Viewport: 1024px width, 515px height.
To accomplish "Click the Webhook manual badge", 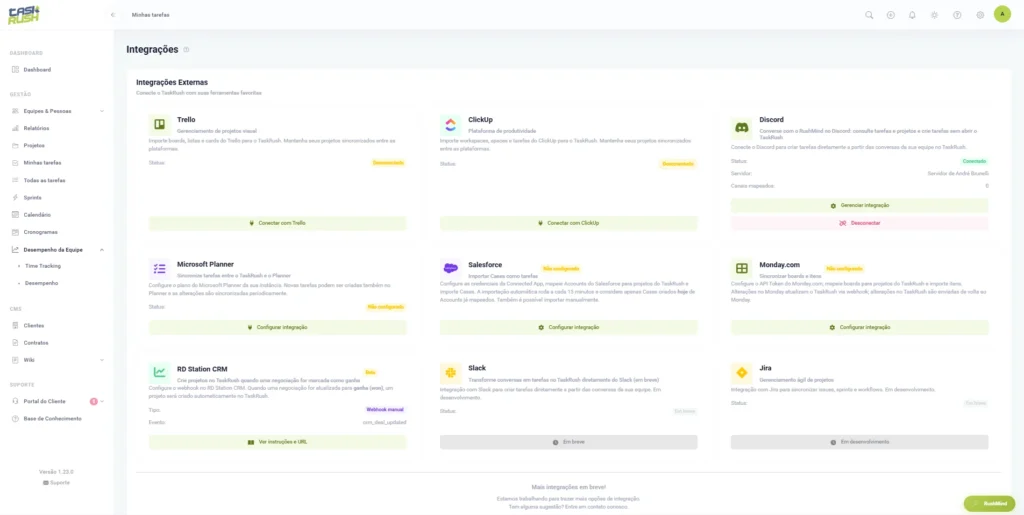I will pyautogui.click(x=385, y=410).
